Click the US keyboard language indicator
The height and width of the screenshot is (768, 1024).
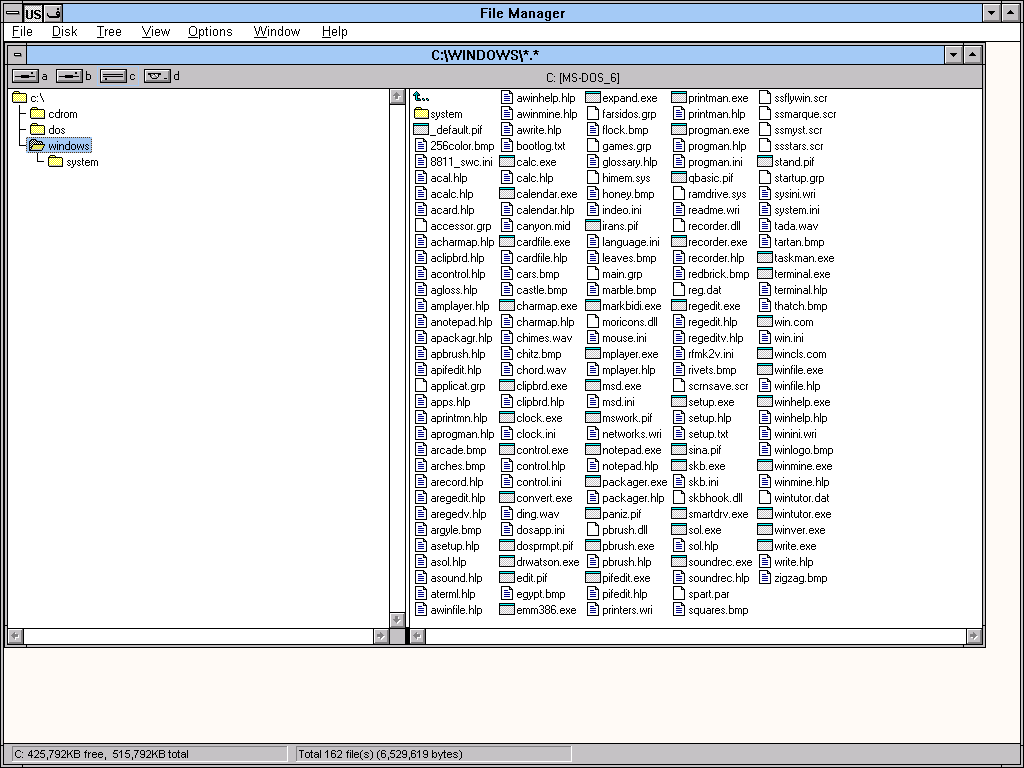tap(33, 13)
